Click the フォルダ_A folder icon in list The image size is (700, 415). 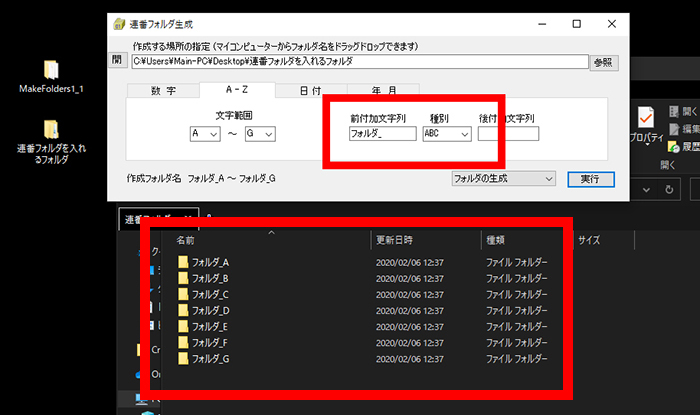pyautogui.click(x=183, y=262)
